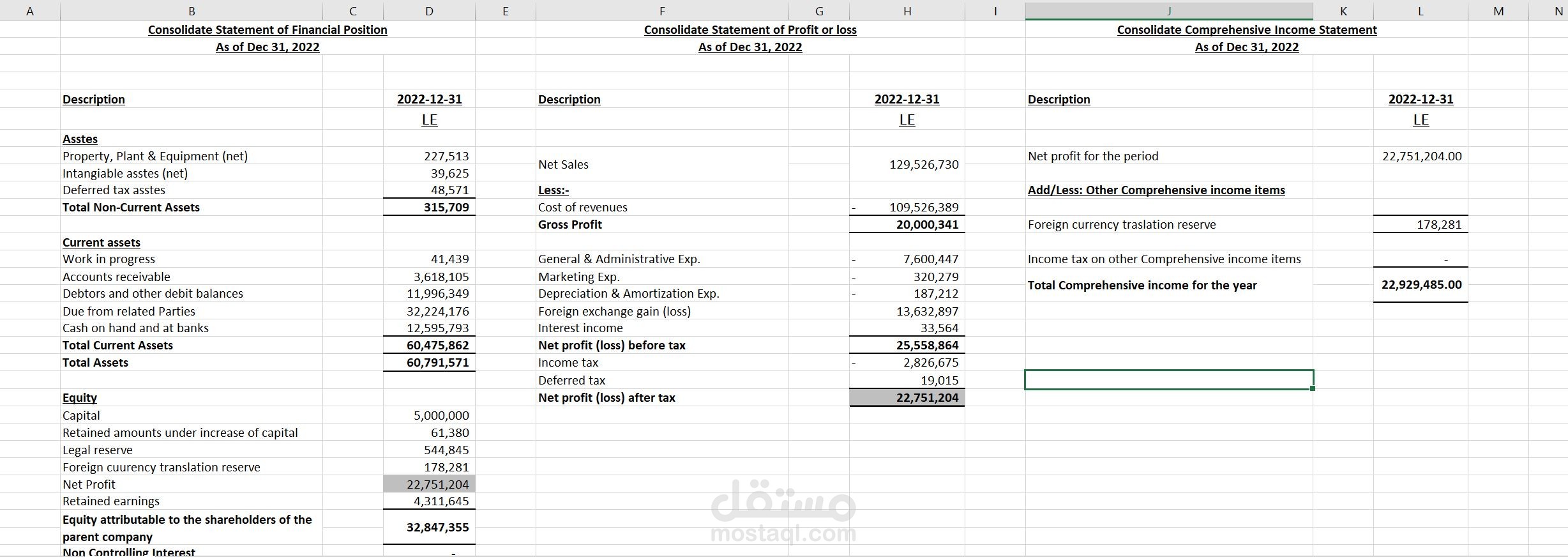Click Current assets heading
This screenshot has height=557, width=1568.
[102, 242]
